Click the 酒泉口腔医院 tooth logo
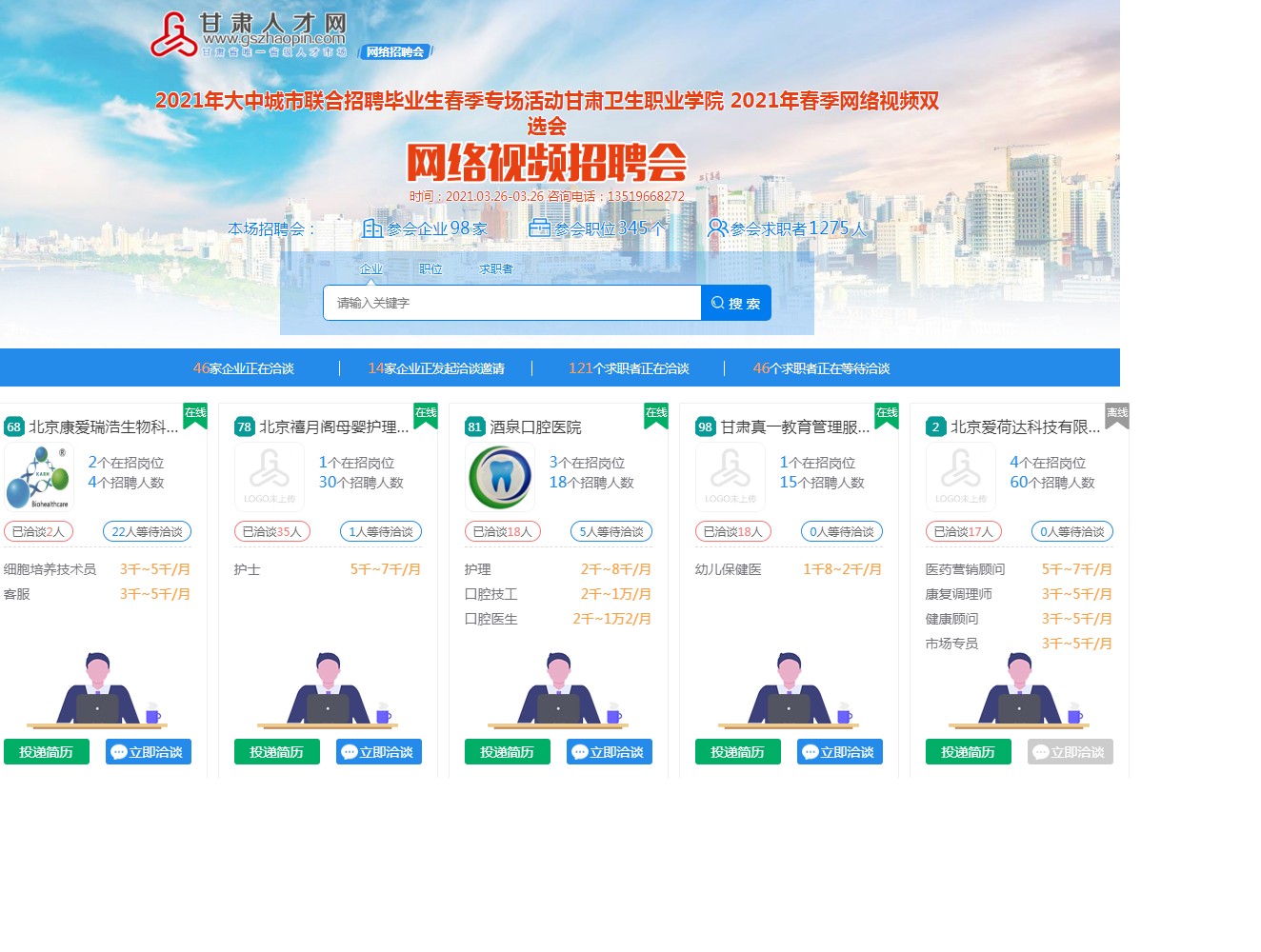This screenshot has width=1261, height=952. (500, 477)
